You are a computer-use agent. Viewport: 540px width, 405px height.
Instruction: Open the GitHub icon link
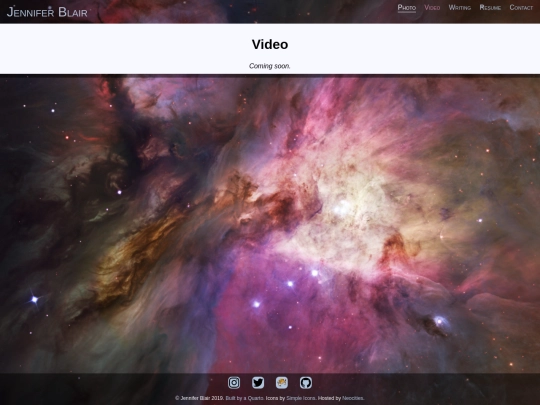[x=306, y=383]
